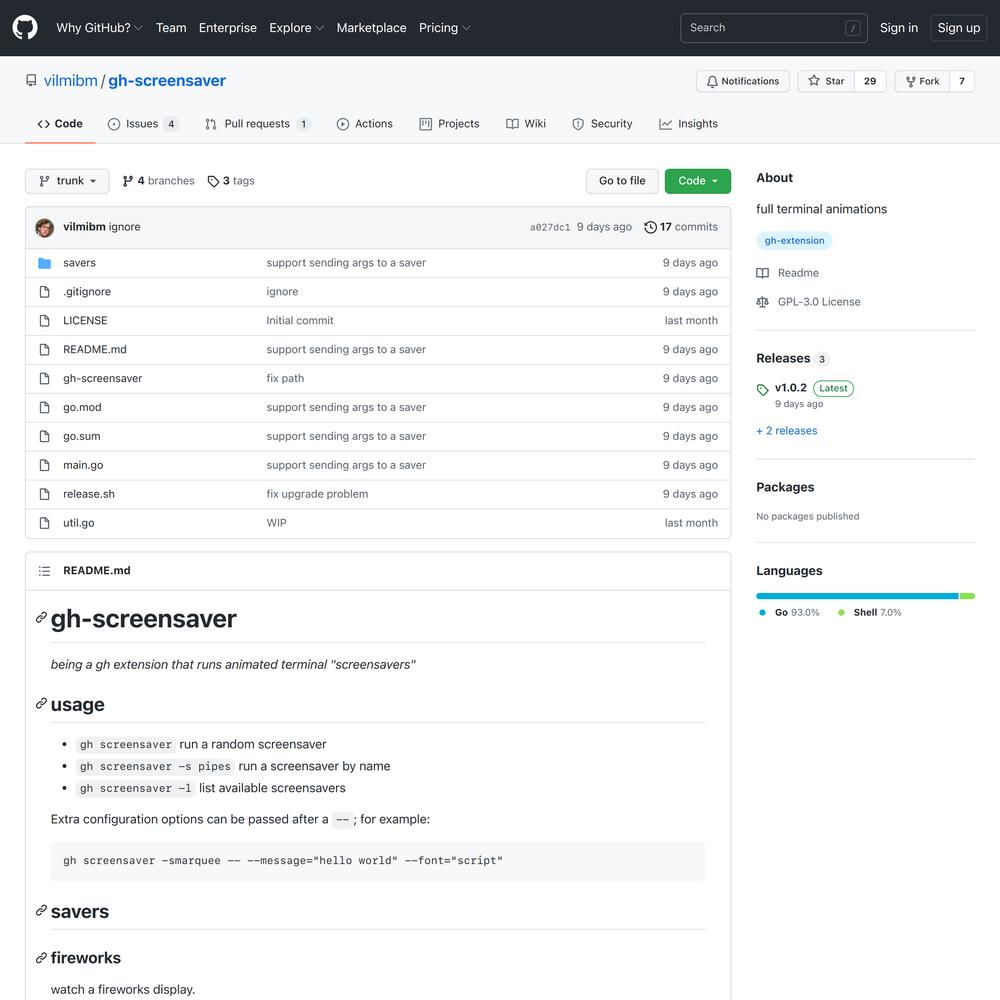The height and width of the screenshot is (1000, 1000).
Task: Click the .gitignore file icon
Action: [x=44, y=291]
